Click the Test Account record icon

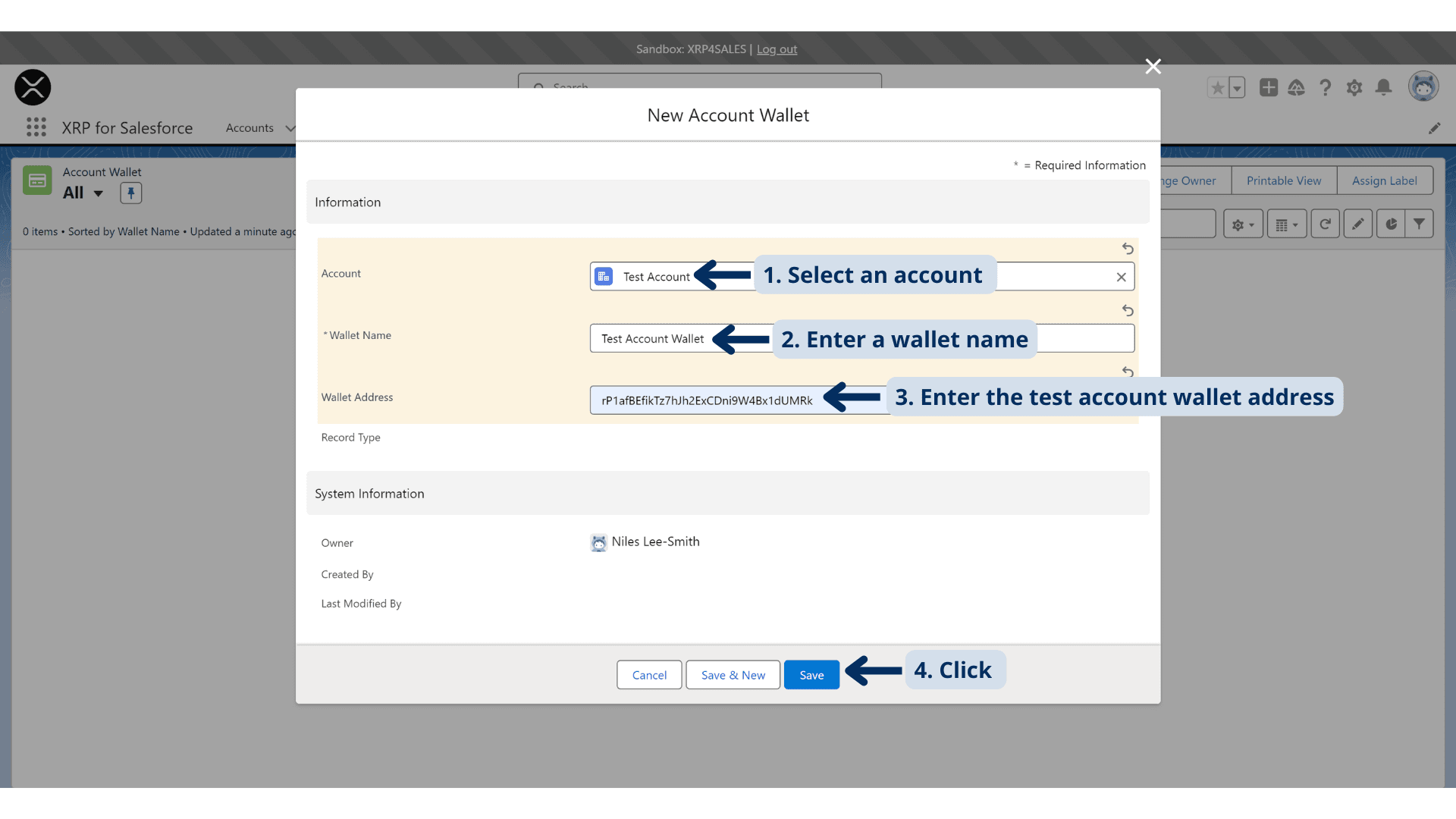(x=604, y=277)
